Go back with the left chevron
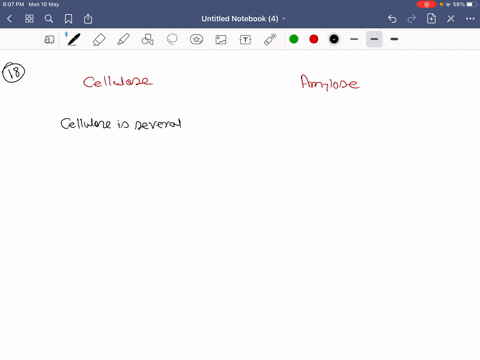The width and height of the screenshot is (480, 360). click(9, 19)
